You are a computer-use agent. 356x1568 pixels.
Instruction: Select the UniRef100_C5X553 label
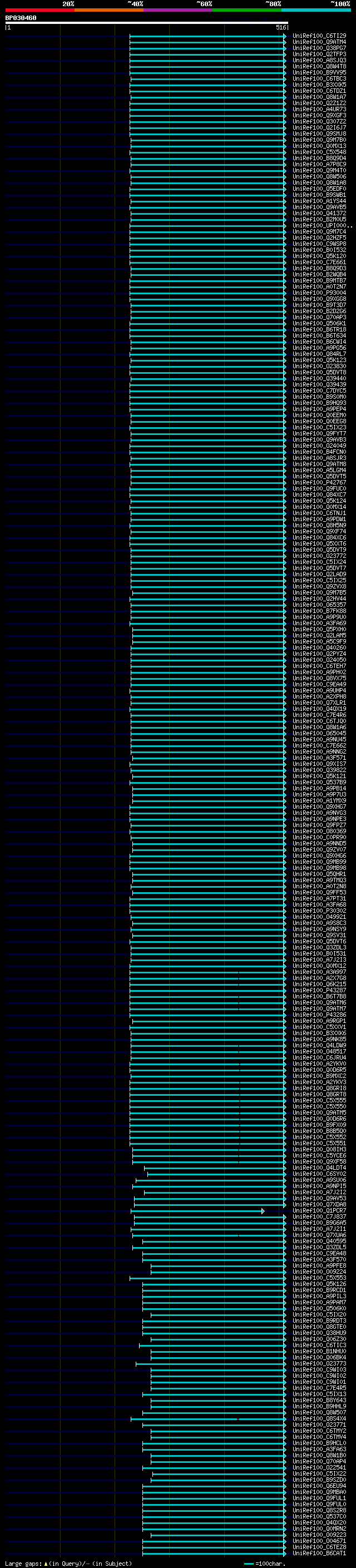coord(319,1278)
